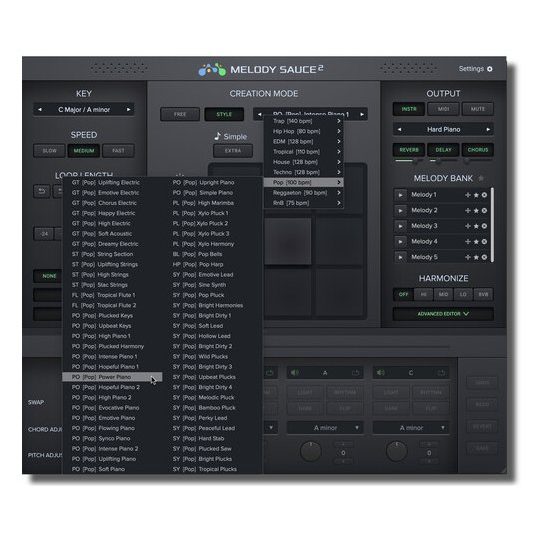This screenshot has width=540, height=540.
Task: Play Melody 2 in Melody Bank
Action: (x=400, y=211)
